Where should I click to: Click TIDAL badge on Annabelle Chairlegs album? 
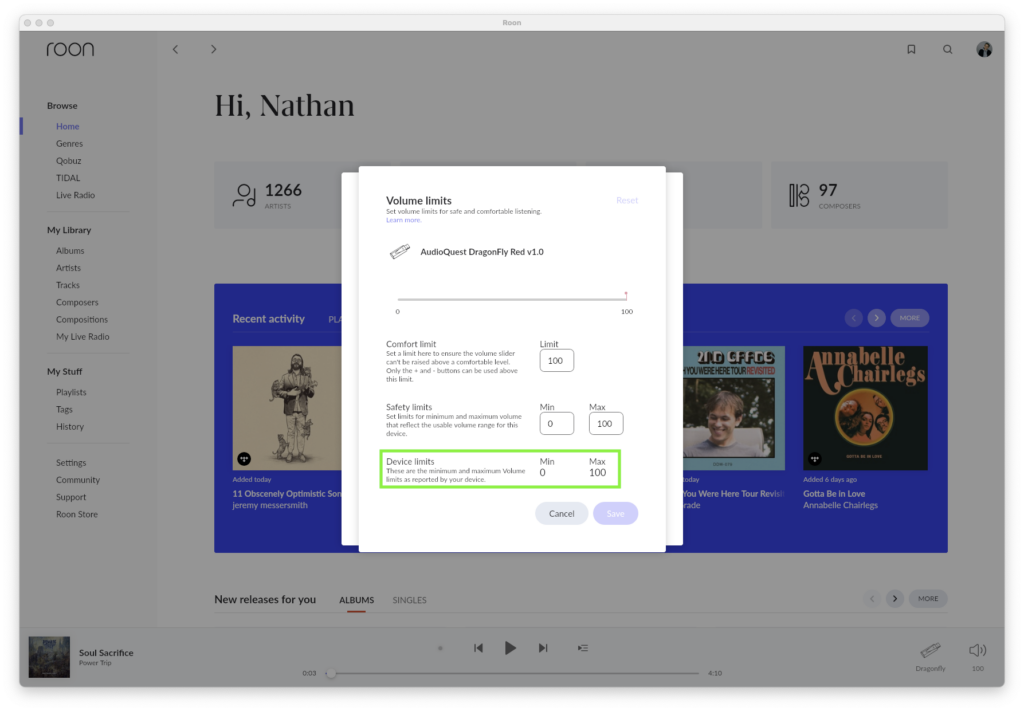tap(814, 458)
